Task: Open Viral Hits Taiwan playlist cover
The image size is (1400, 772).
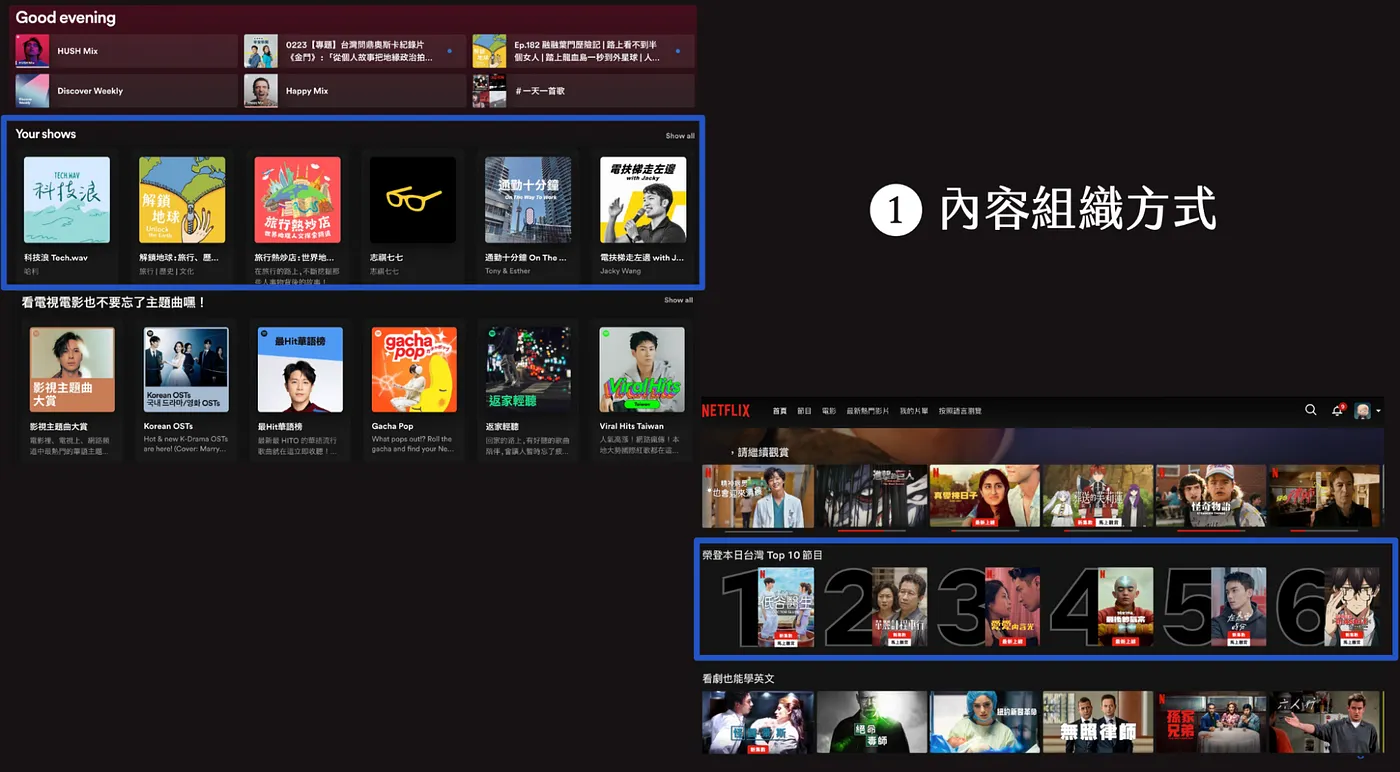Action: (x=642, y=370)
